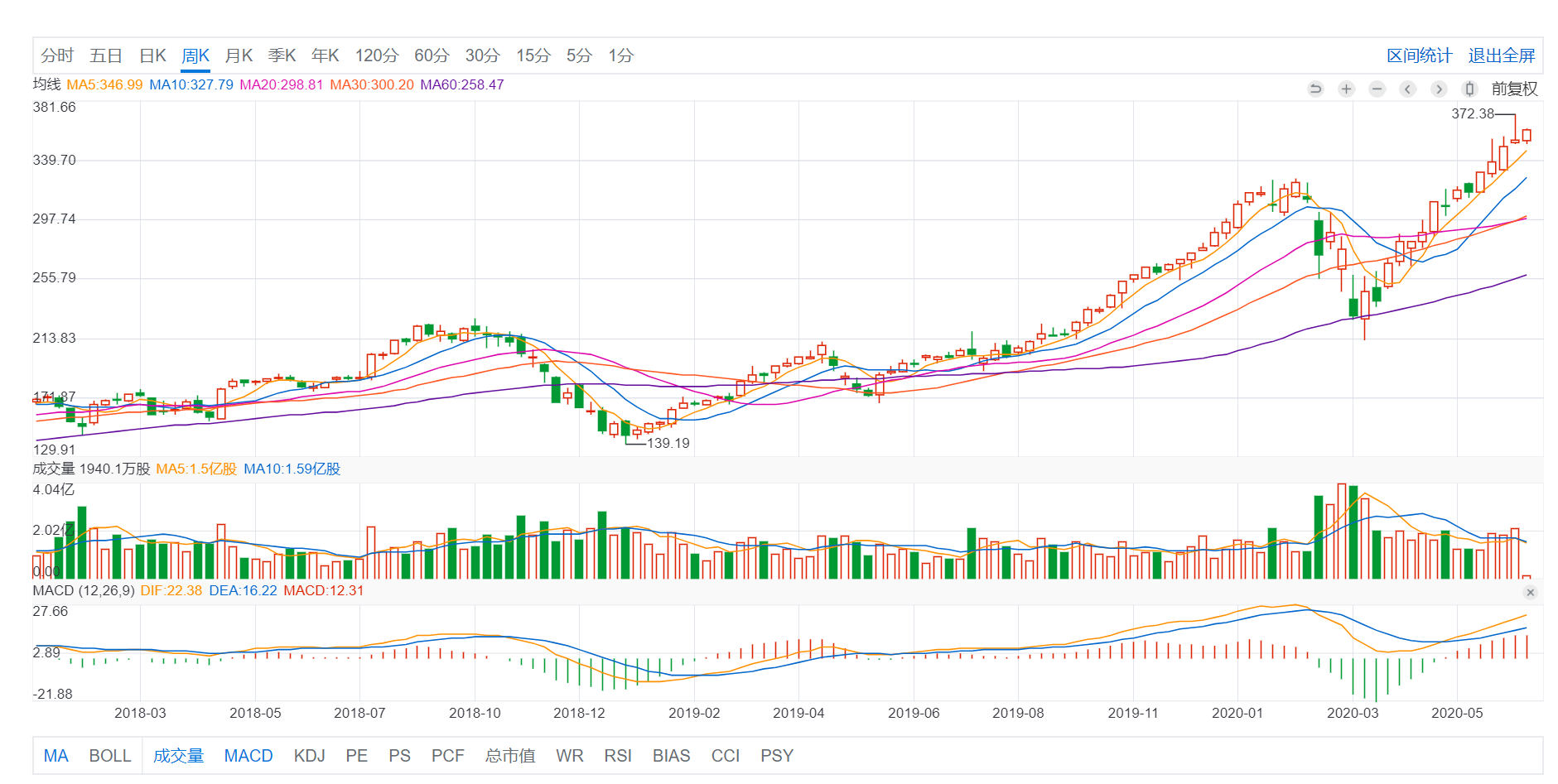Viewport: 1558px width, 784px height.
Task: Toggle the MACD indicator off
Action: (248, 756)
